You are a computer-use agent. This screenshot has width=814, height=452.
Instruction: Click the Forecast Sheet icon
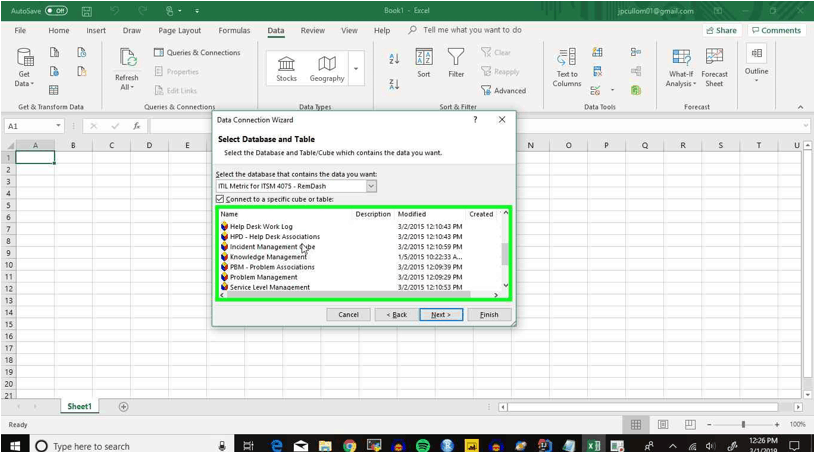tap(714, 67)
